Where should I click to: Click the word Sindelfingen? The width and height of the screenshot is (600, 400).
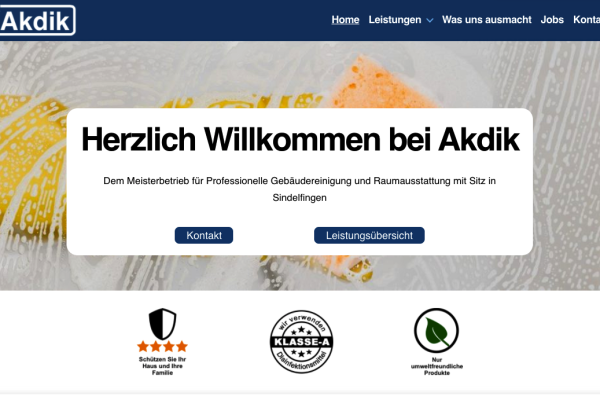(300, 198)
